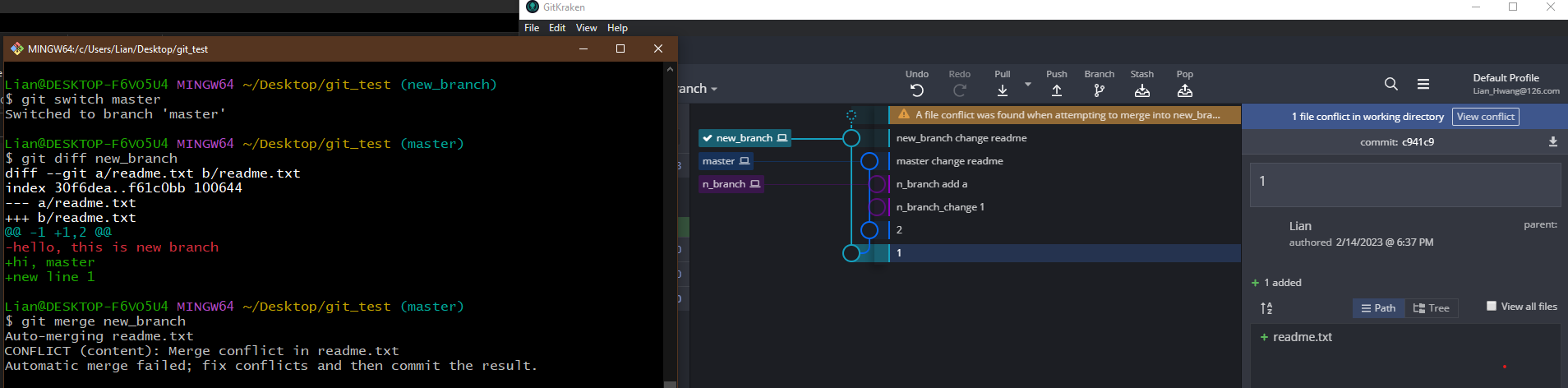This screenshot has height=388, width=1568.
Task: Click author name Lian in commit details
Action: tap(1300, 226)
